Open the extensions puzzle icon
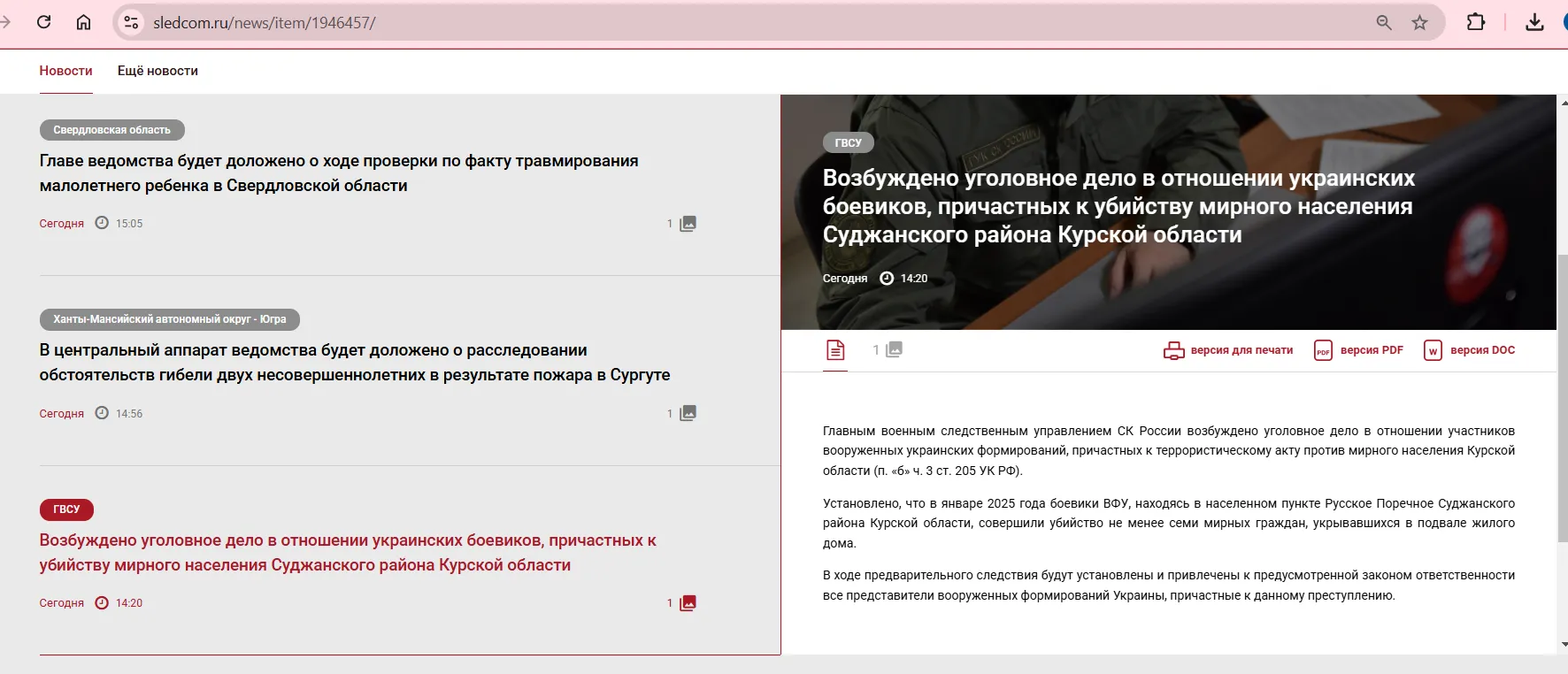 click(1476, 22)
